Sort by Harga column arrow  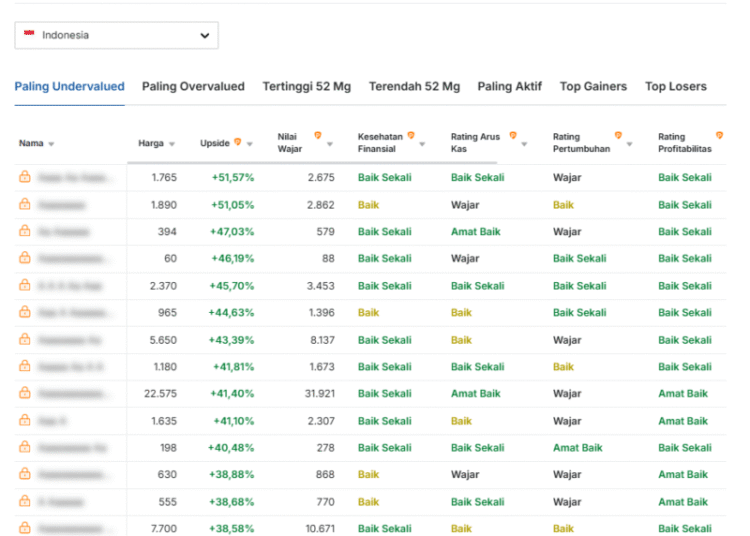tap(172, 144)
